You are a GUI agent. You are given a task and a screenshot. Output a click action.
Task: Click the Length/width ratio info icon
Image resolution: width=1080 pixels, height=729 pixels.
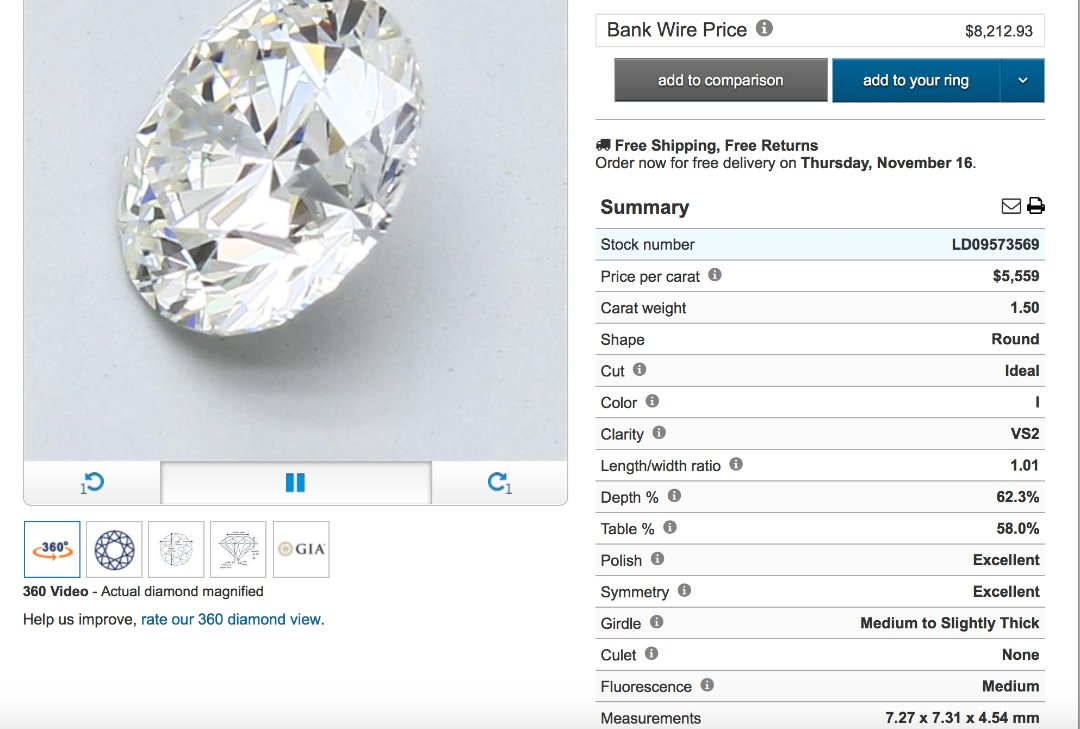point(736,464)
